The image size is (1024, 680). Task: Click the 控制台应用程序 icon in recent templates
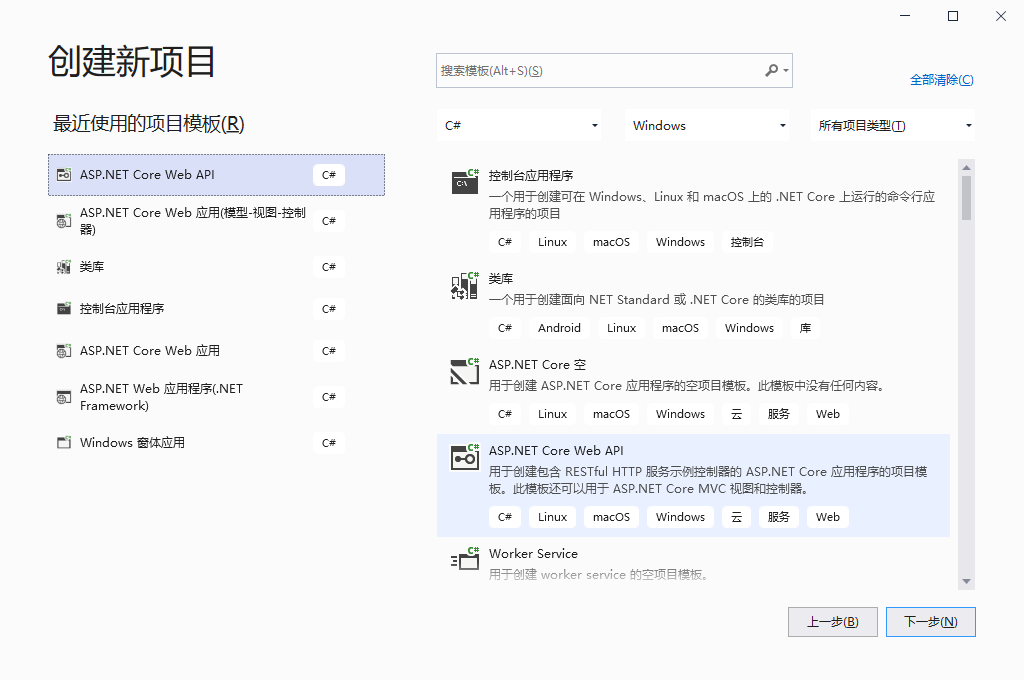click(64, 308)
